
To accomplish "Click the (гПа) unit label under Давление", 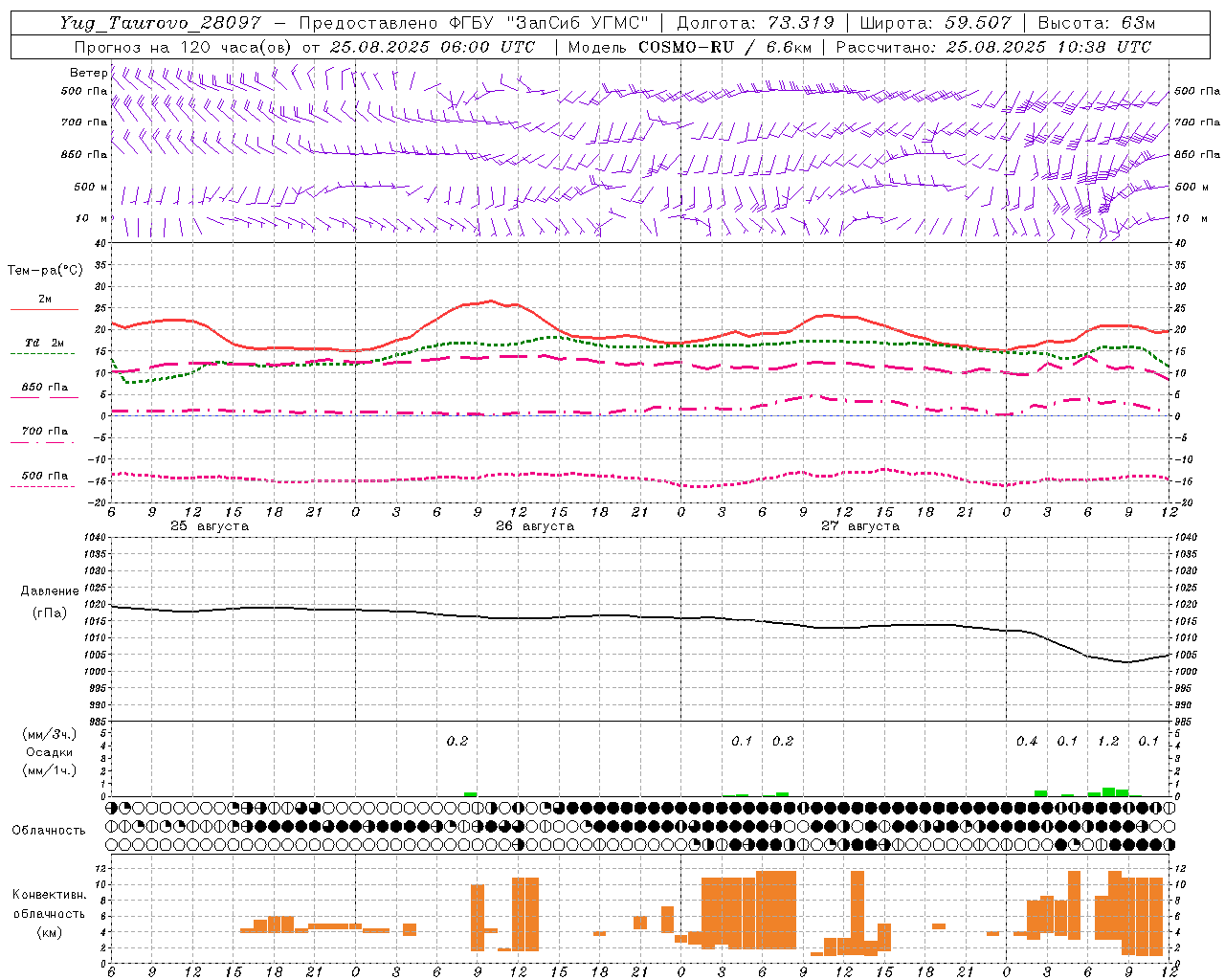I will click(50, 612).
